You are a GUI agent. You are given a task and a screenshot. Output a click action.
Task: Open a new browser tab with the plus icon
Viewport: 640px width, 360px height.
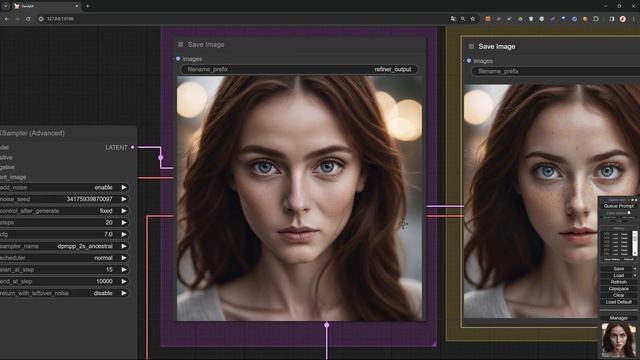click(87, 6)
